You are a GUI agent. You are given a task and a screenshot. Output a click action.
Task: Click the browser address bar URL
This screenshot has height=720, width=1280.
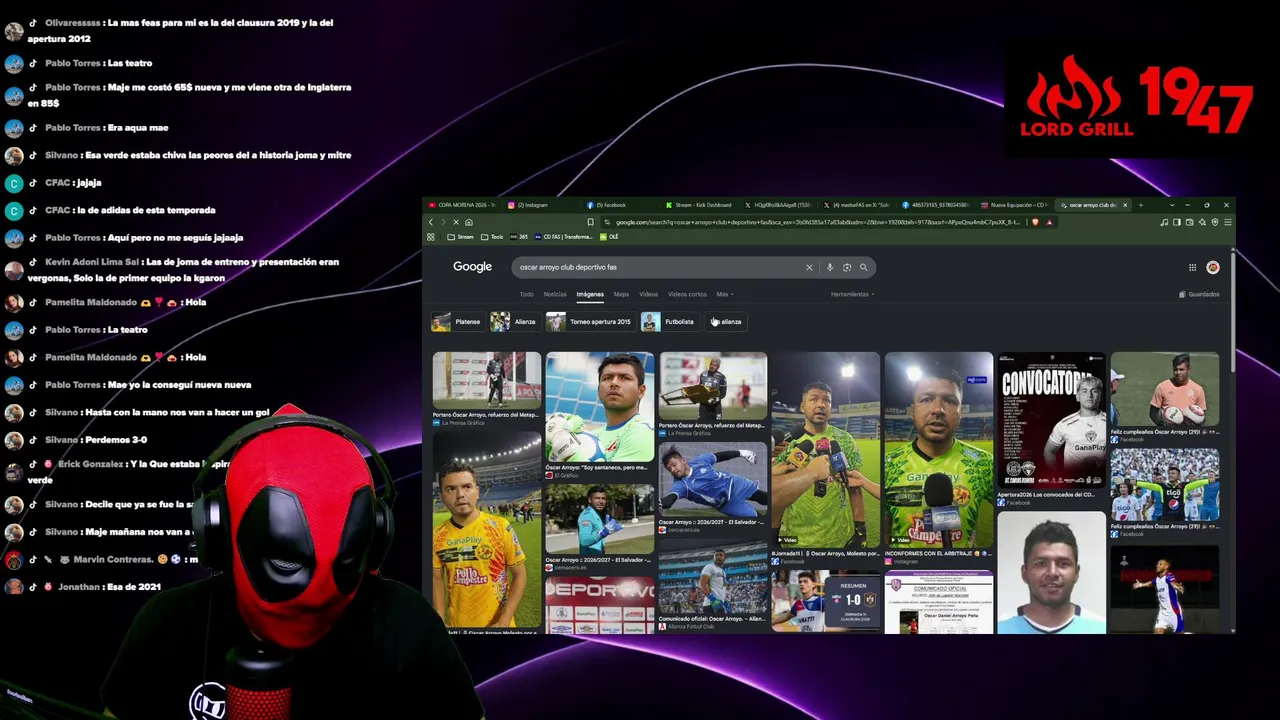tap(818, 222)
